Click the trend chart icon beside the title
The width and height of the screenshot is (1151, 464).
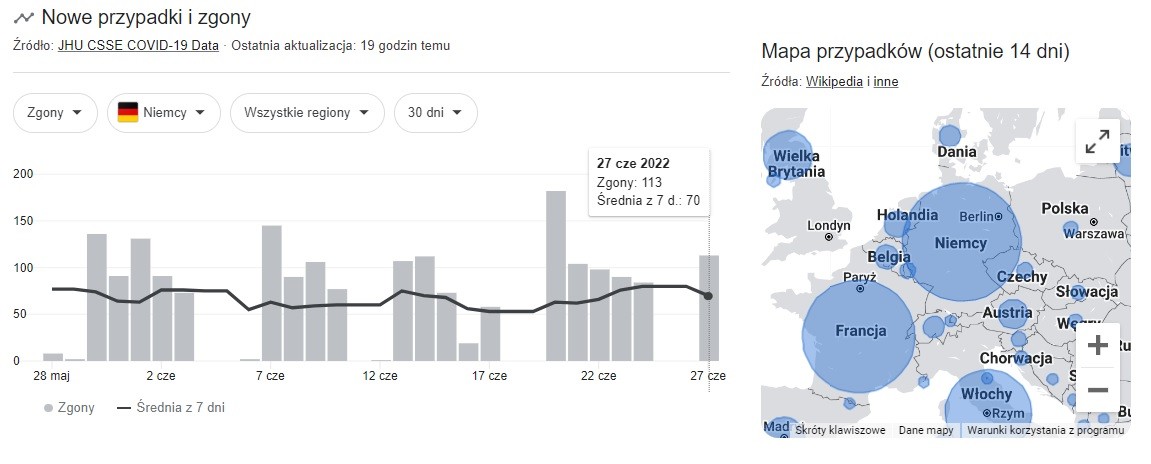(24, 18)
